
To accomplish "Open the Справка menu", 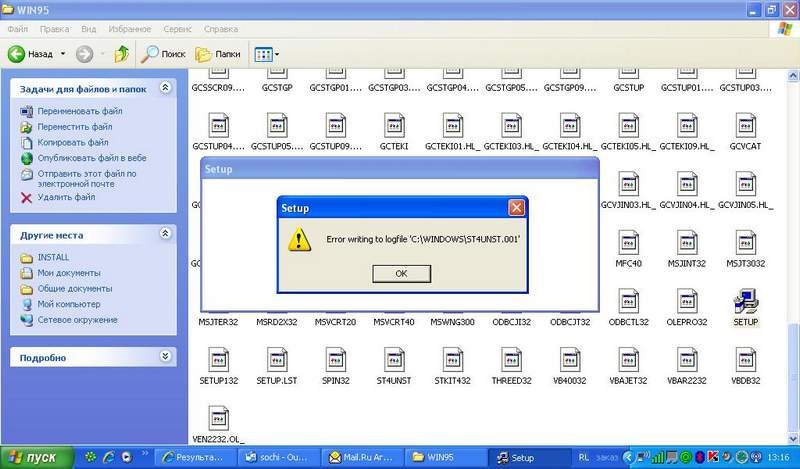I will click(x=220, y=29).
